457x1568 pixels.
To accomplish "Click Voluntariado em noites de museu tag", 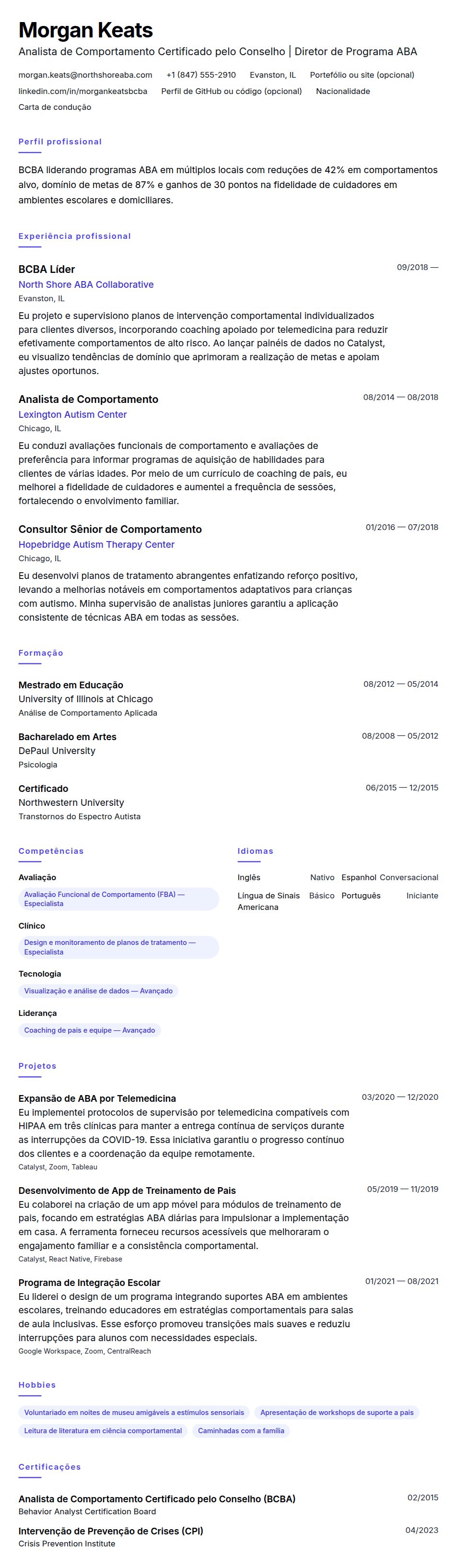I will [x=134, y=1413].
